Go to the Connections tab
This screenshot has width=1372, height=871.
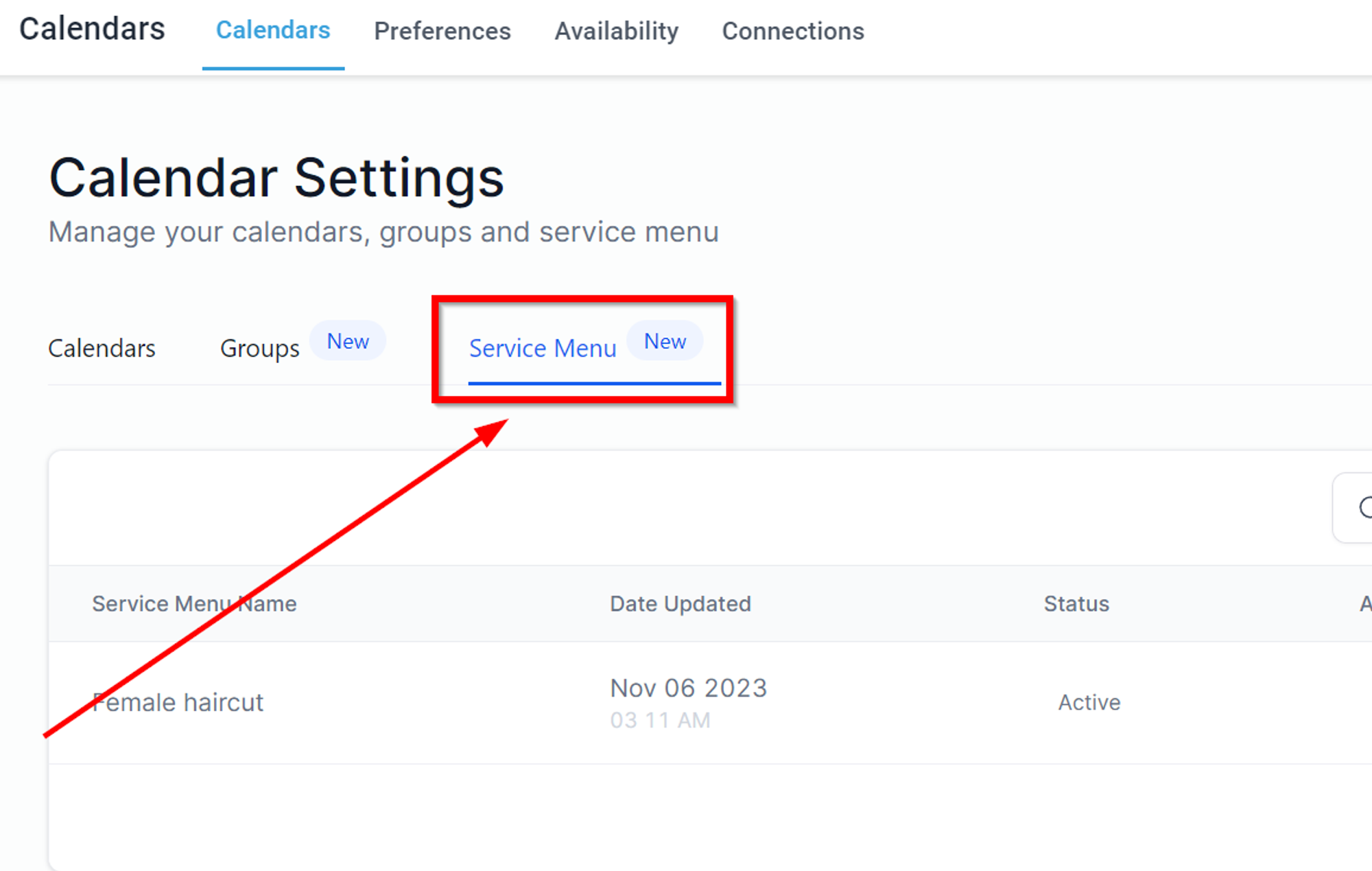(793, 31)
